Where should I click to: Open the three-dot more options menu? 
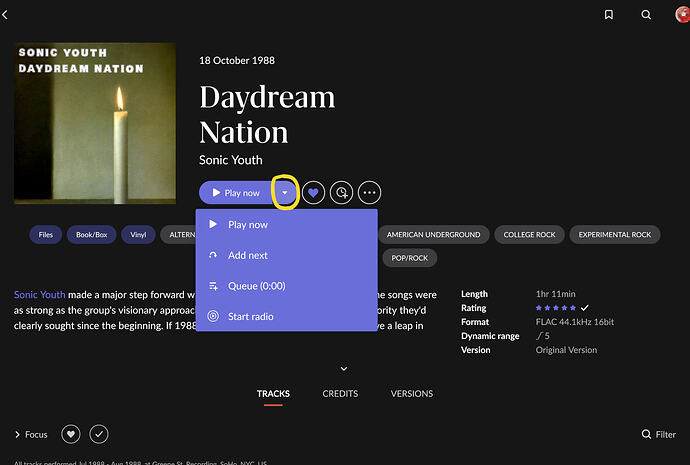(x=370, y=193)
